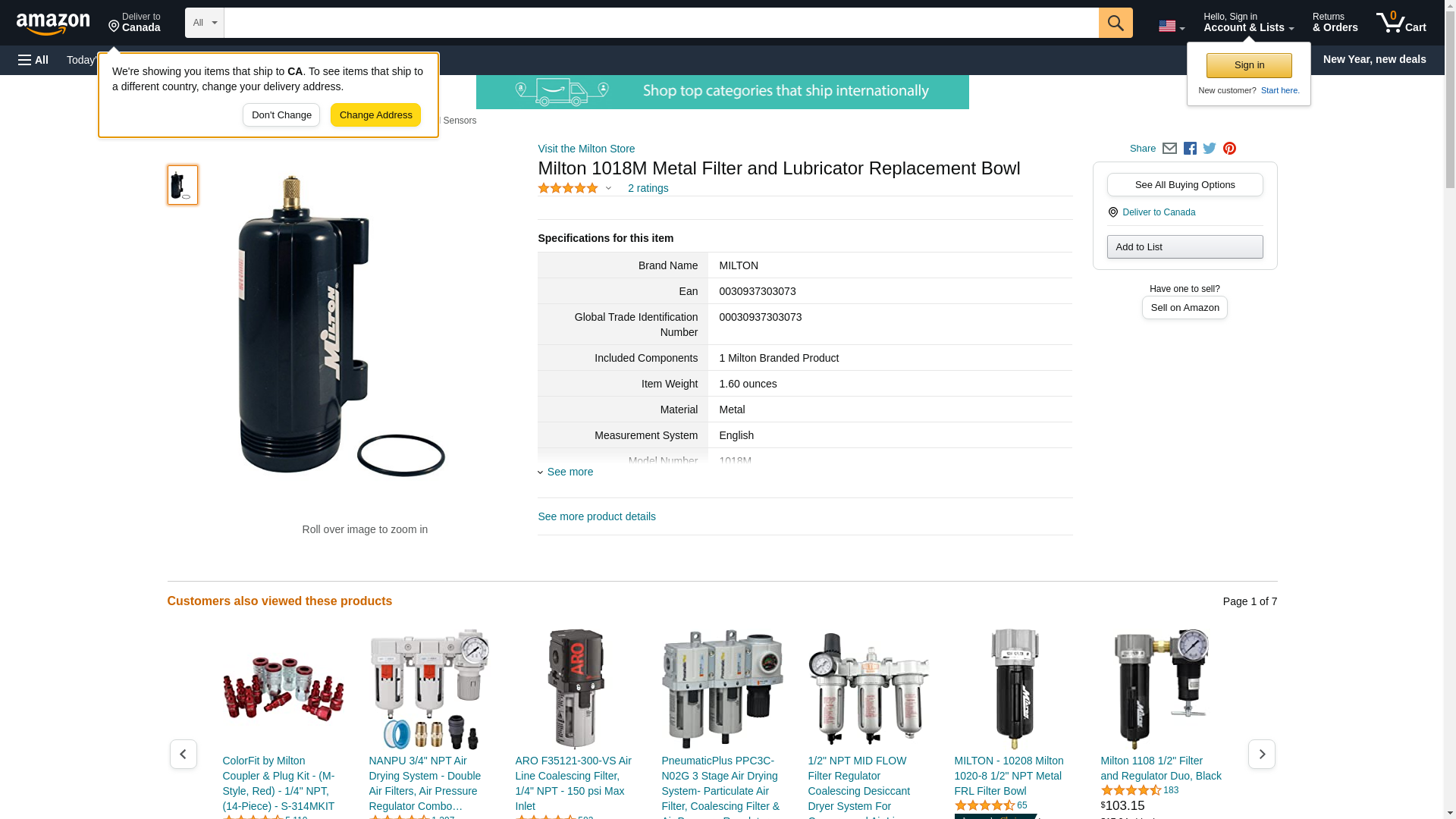The image size is (1456, 819).
Task: Click the Amazon logo
Action: 53,24
